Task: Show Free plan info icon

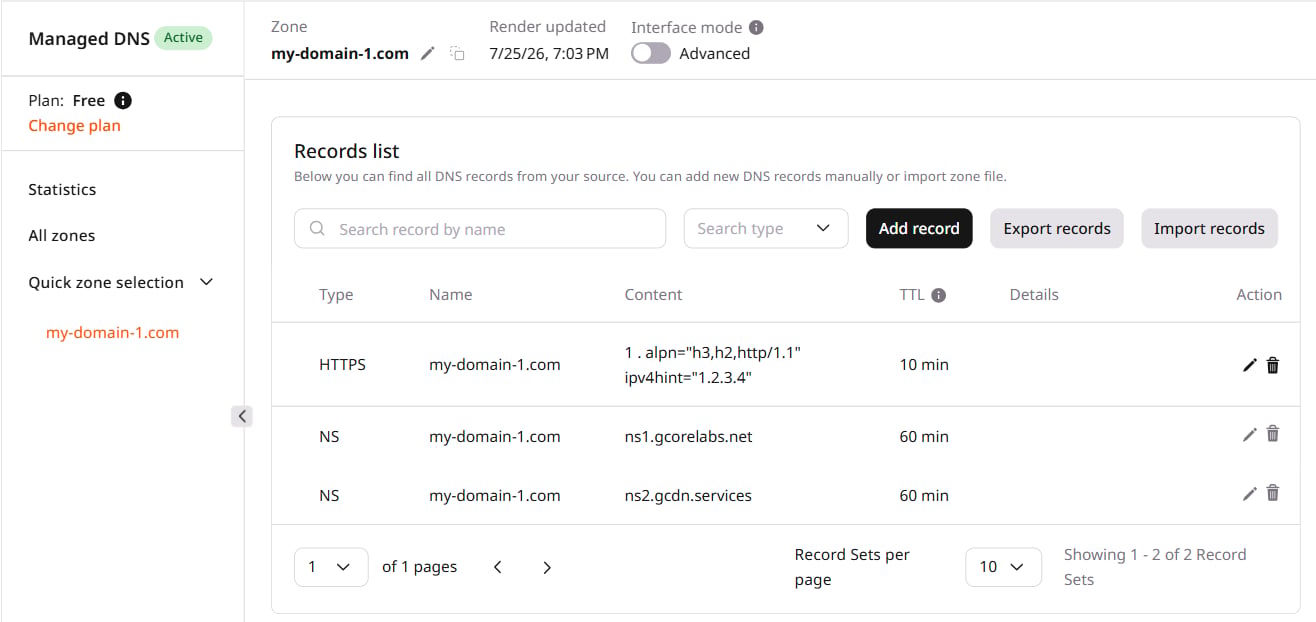Action: click(x=122, y=100)
